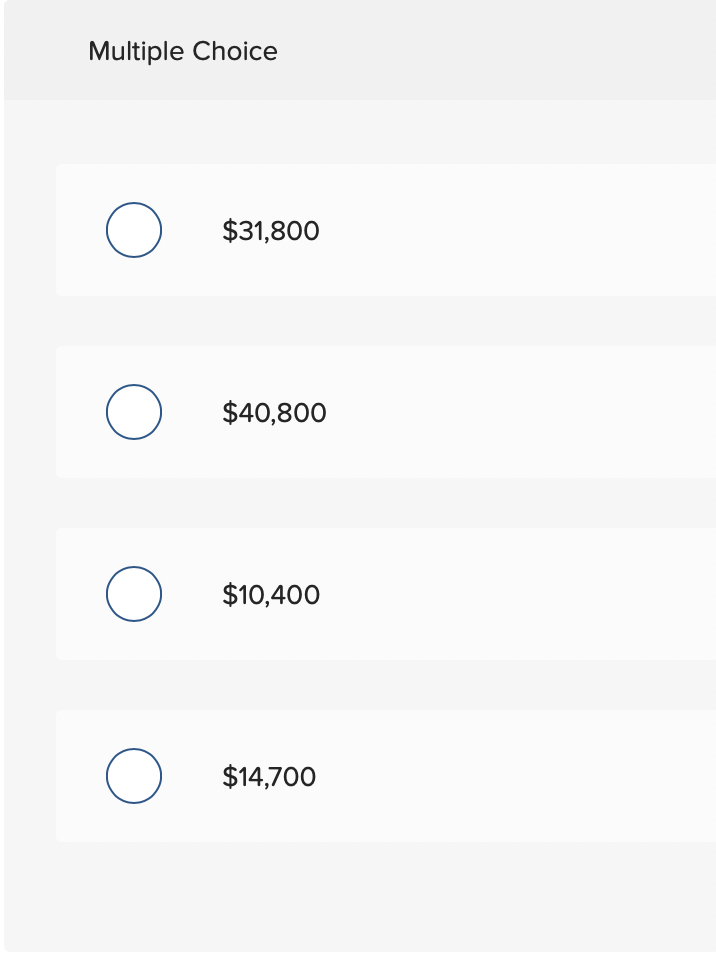Choose the $40,800 radio button
The width and height of the screenshot is (716, 956).
coord(134,412)
